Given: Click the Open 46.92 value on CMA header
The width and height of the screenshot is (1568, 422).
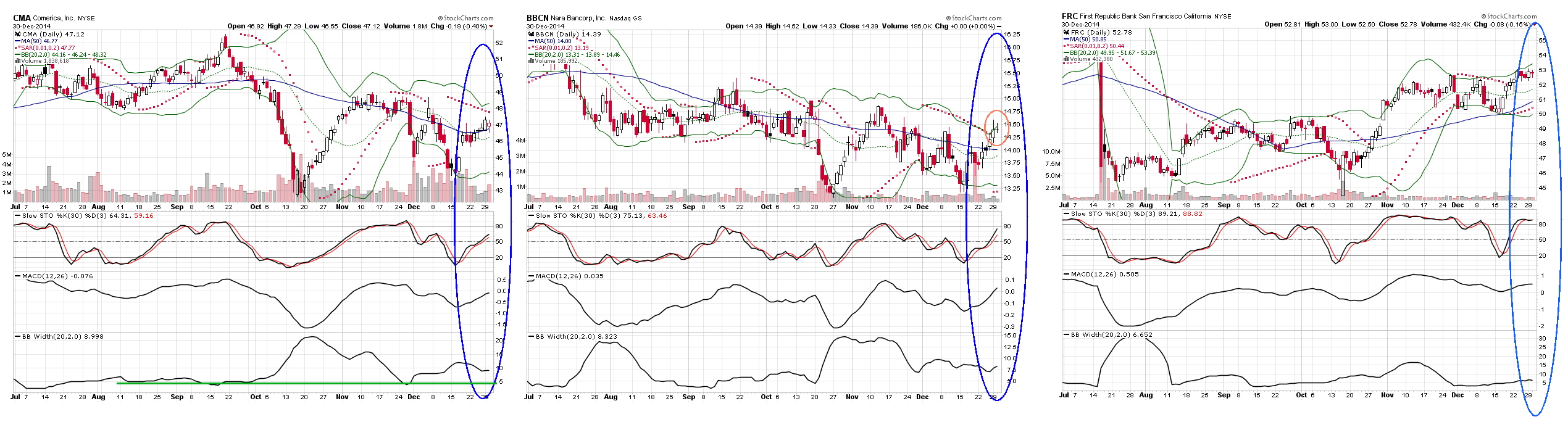Looking at the screenshot, I should (245, 26).
